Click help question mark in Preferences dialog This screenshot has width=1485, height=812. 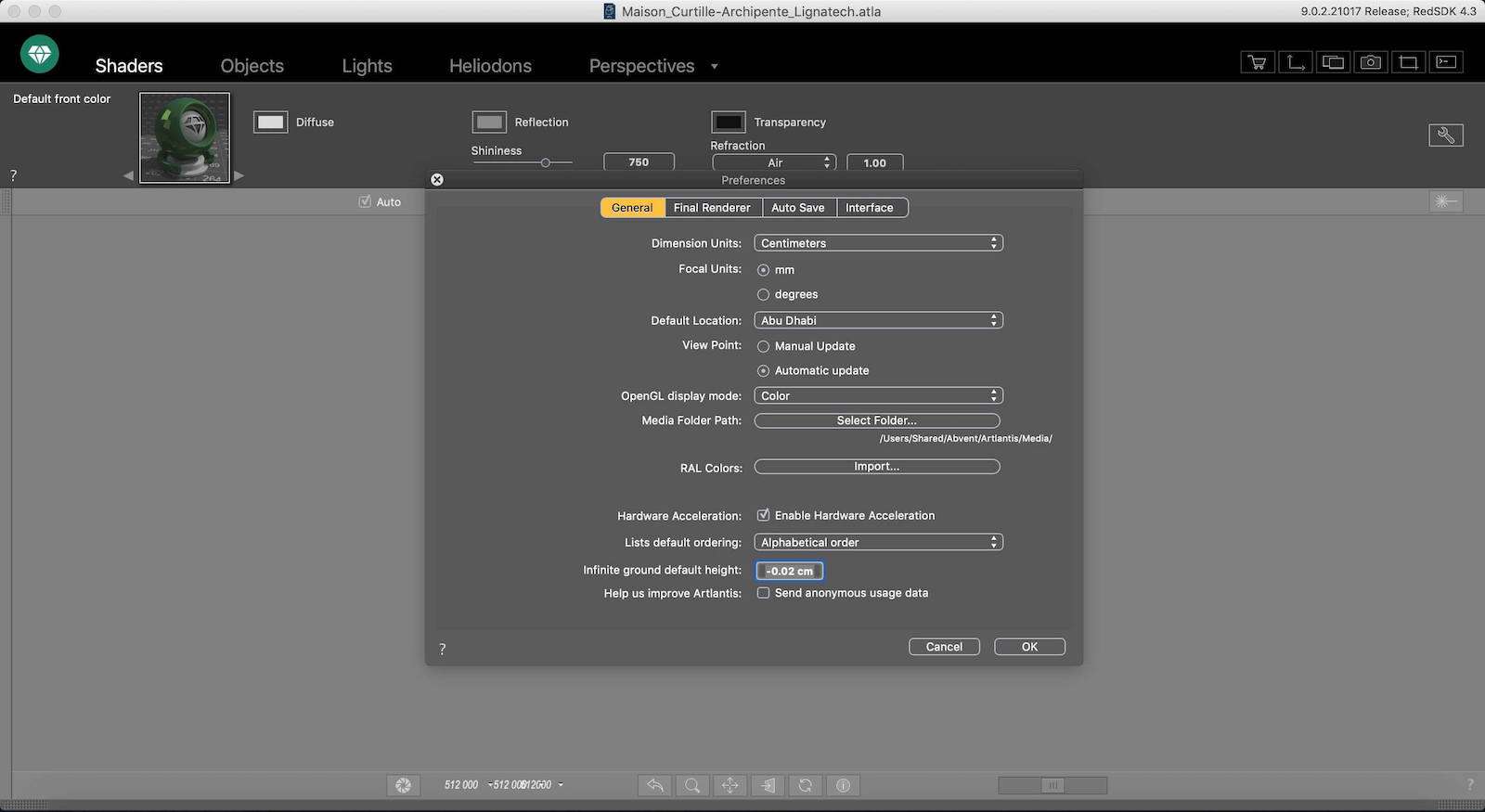[x=442, y=650]
